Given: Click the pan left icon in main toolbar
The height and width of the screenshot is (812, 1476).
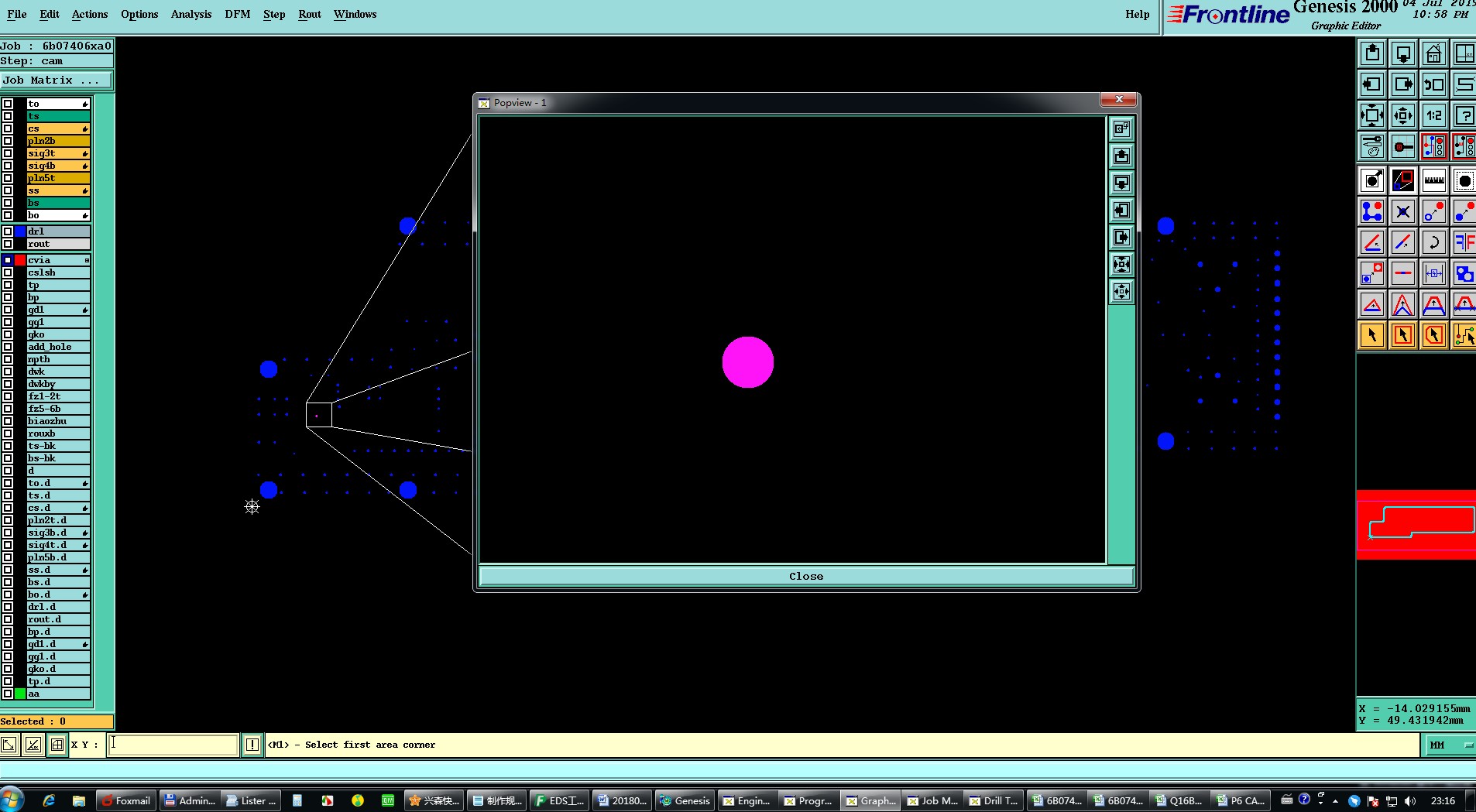Looking at the screenshot, I should 1372,84.
